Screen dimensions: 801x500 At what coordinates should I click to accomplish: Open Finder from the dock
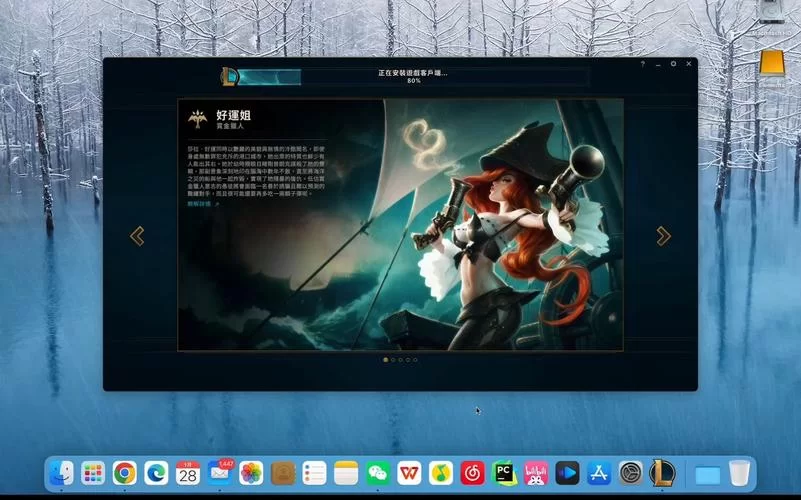tap(61, 473)
